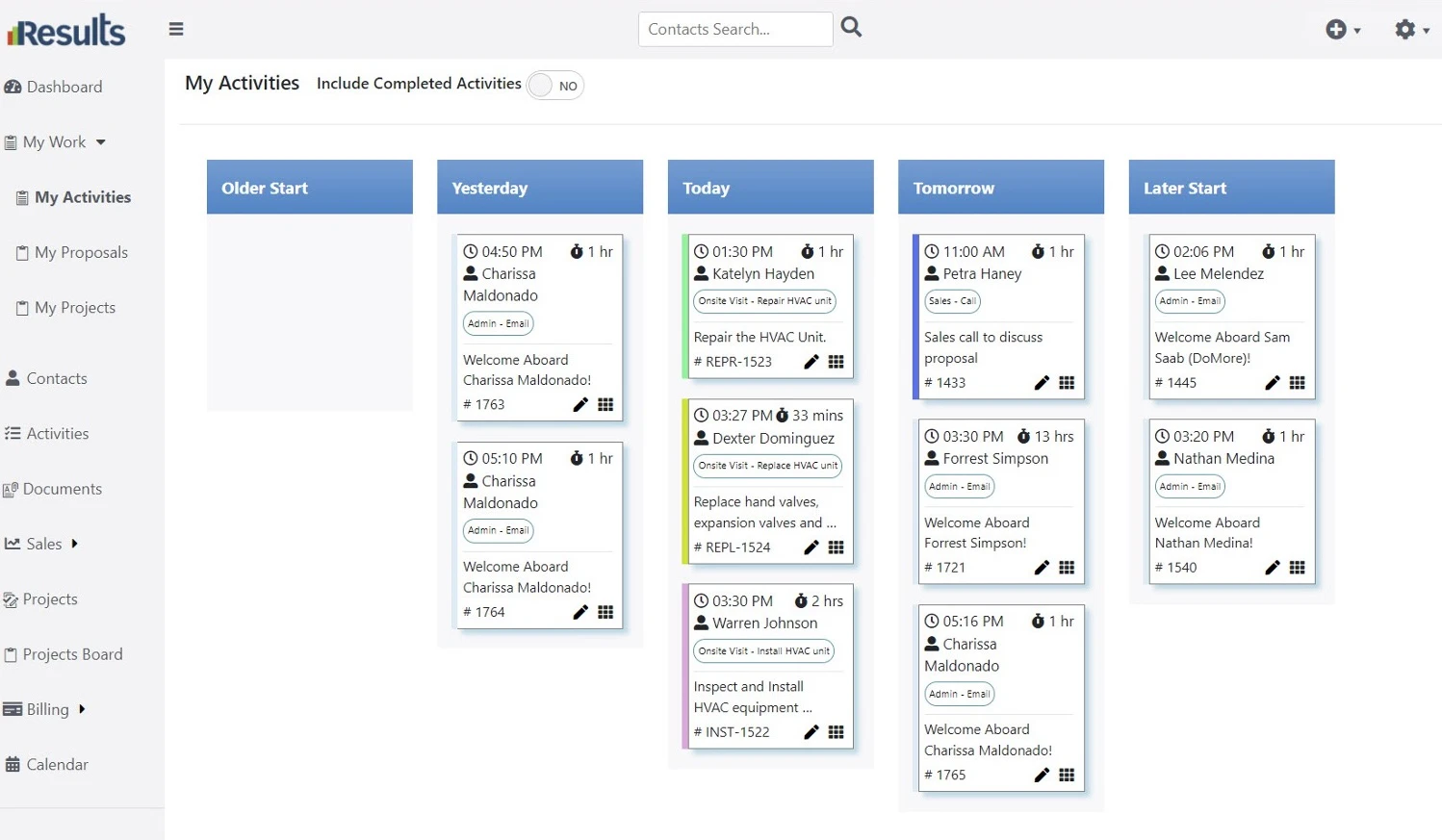
Task: Click the green color strip on Katelyn Hayden's card
Action: click(685, 306)
